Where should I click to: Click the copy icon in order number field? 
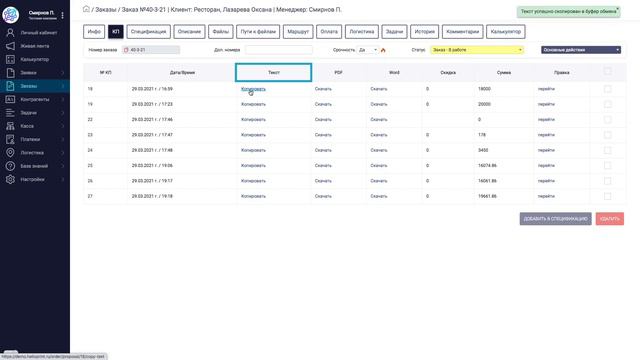[126, 50]
